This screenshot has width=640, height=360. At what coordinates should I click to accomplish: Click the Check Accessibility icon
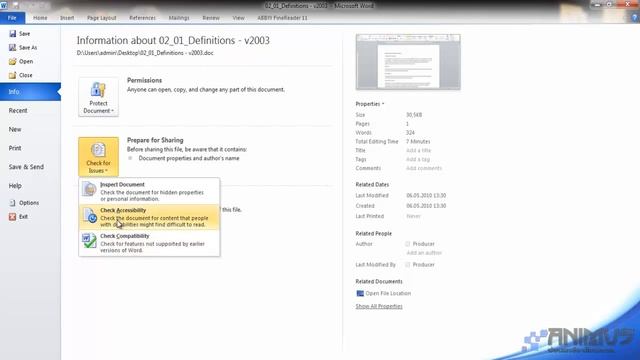[89, 216]
